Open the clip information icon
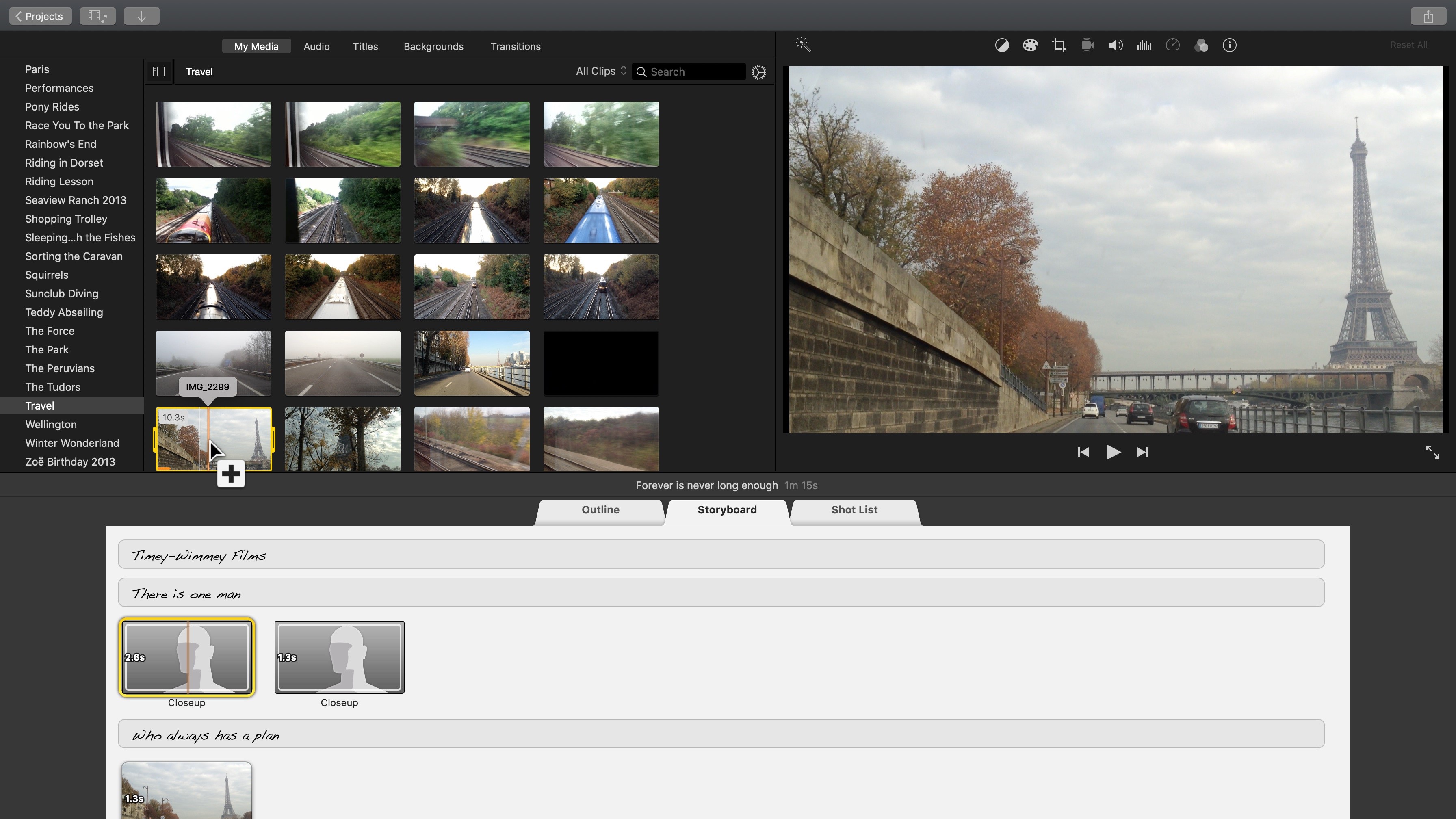This screenshot has height=819, width=1456. 1229,45
